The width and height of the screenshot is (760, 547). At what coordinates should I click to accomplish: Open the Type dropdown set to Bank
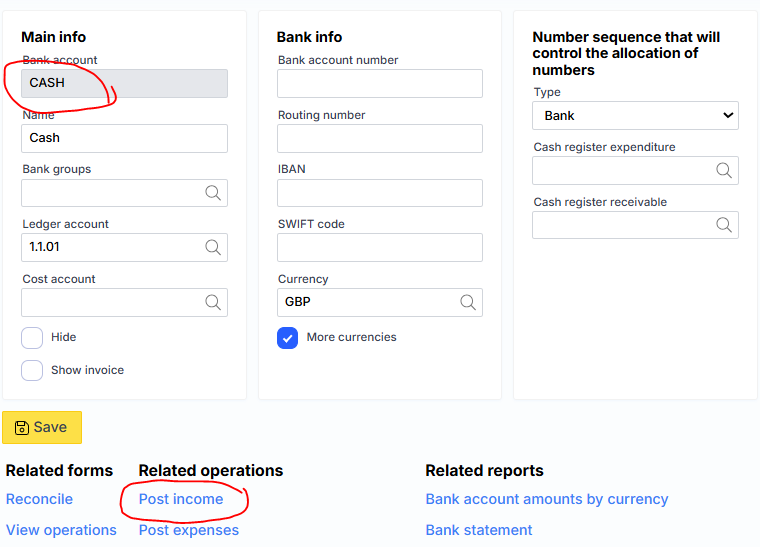point(635,116)
